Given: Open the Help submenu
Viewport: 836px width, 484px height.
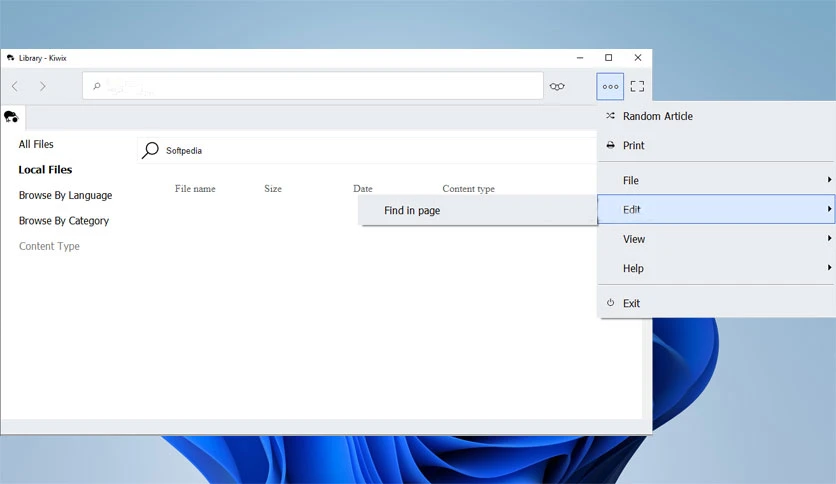Looking at the screenshot, I should [x=717, y=268].
